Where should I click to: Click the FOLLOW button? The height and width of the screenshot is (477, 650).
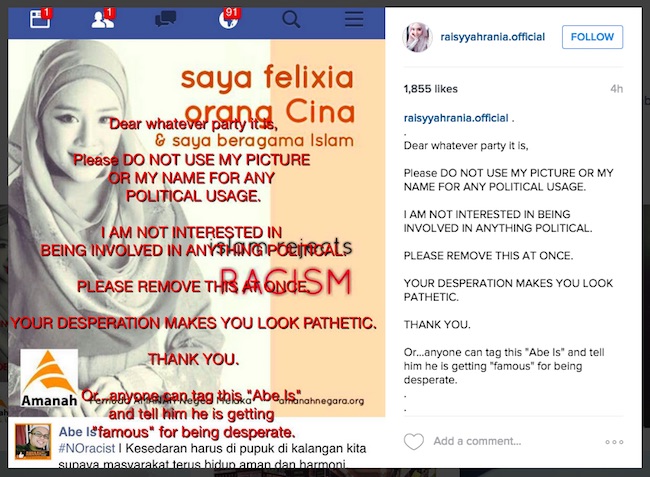coord(592,37)
